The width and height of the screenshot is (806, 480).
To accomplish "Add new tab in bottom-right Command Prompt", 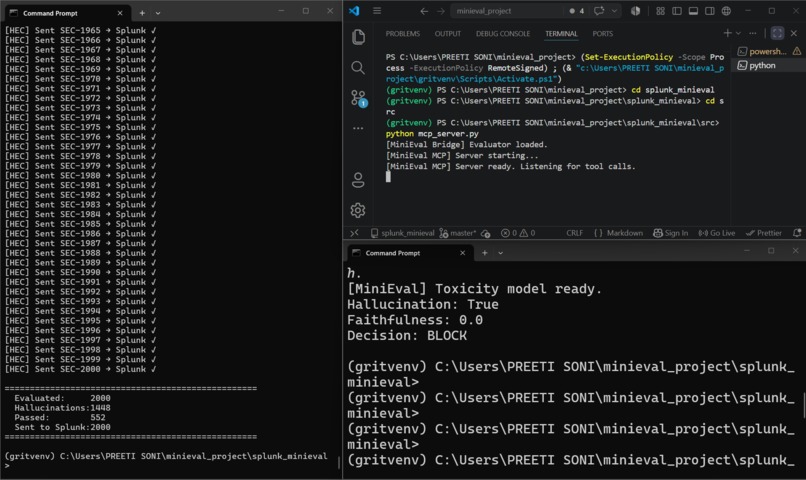I will [484, 252].
